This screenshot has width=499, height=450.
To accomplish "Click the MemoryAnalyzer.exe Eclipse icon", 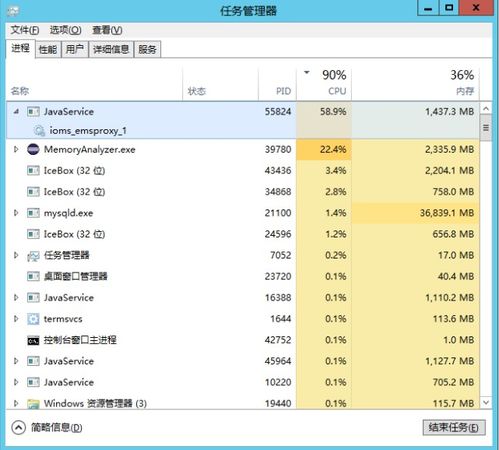I will click(x=33, y=149).
